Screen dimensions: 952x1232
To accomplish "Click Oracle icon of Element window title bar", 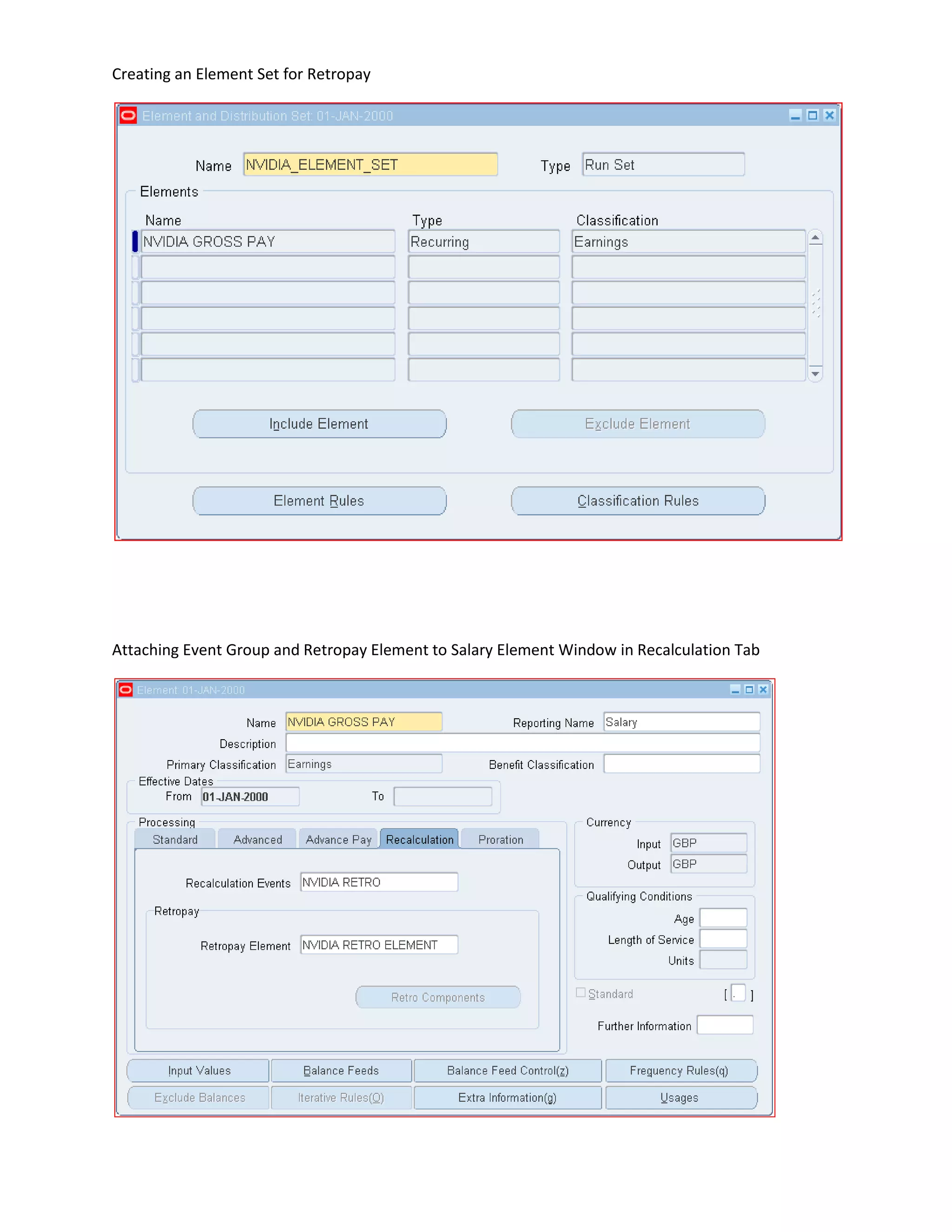I will (x=126, y=690).
